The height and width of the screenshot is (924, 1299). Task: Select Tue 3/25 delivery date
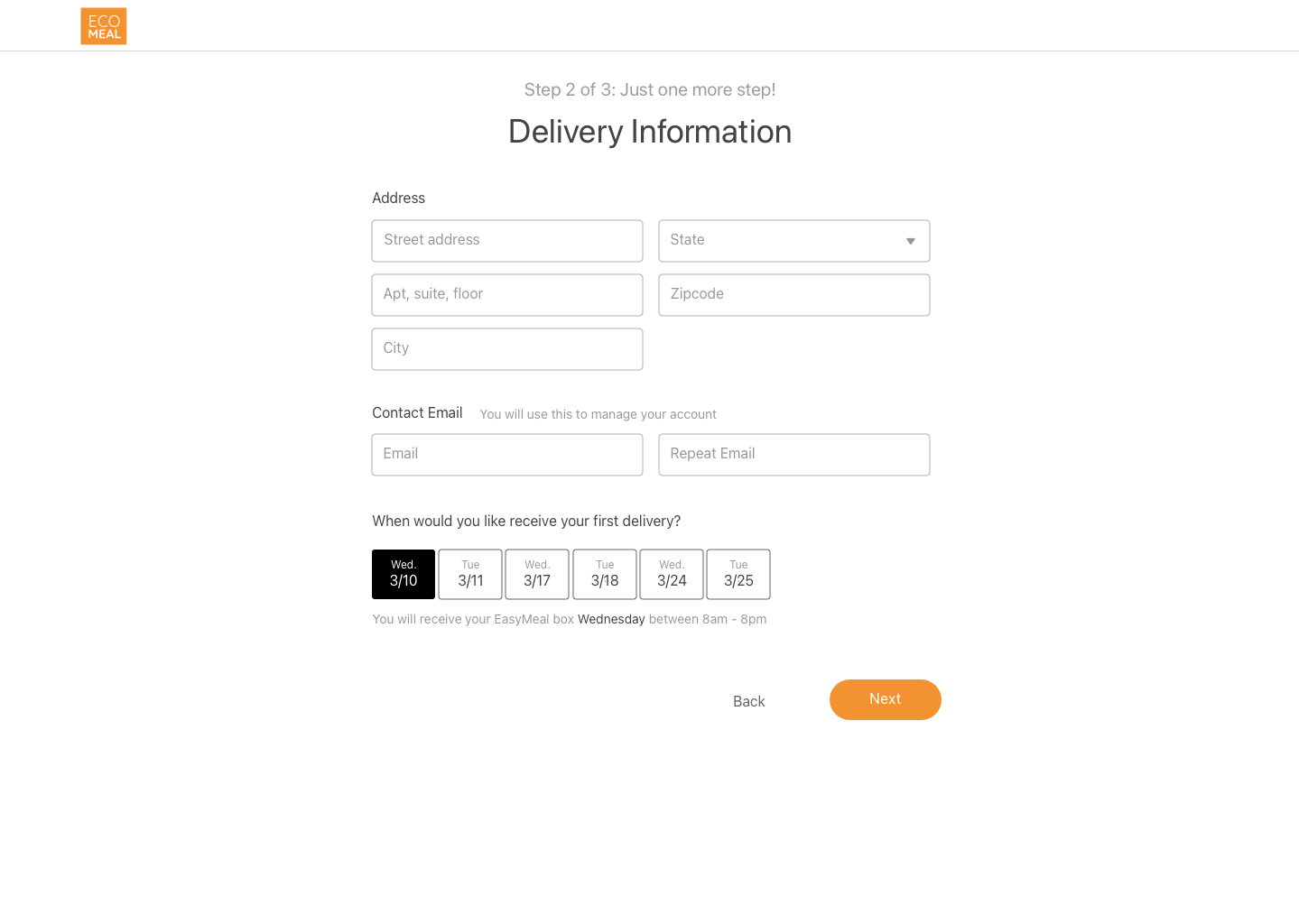(738, 574)
